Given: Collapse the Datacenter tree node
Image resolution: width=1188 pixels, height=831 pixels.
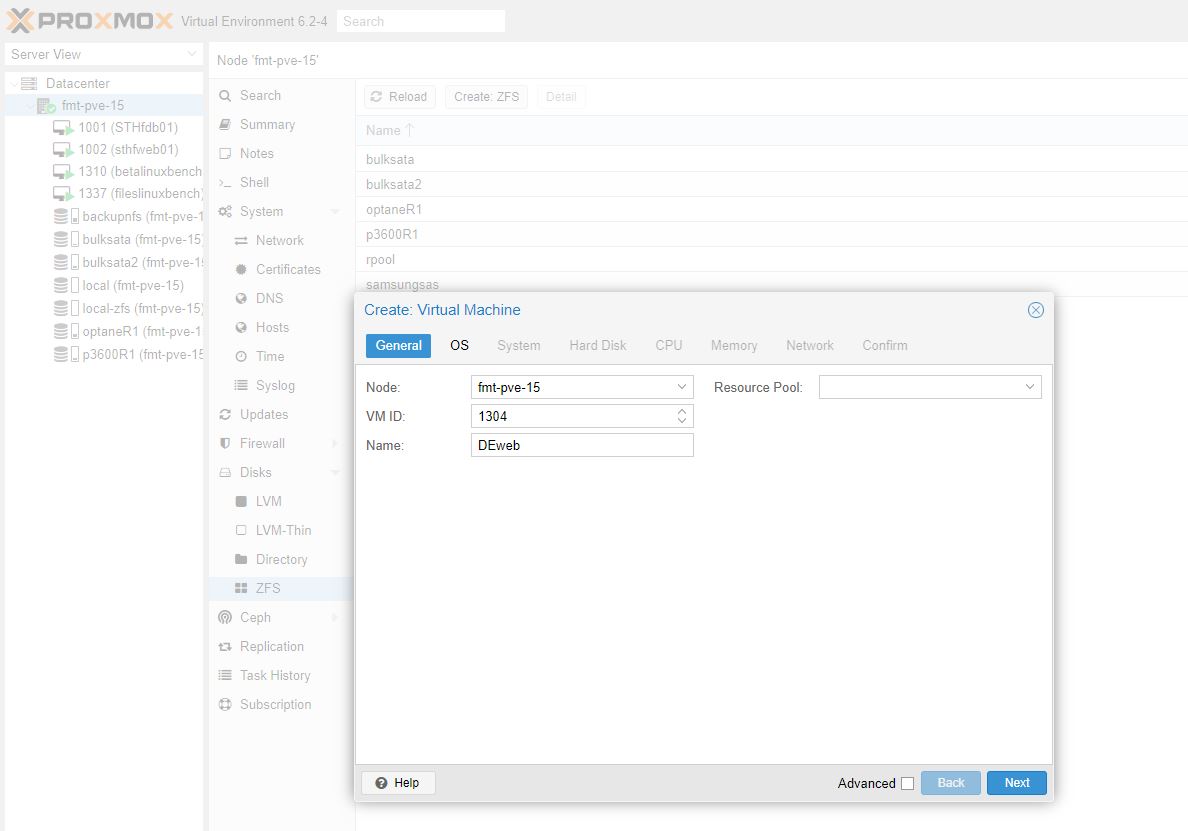Looking at the screenshot, I should (x=13, y=84).
